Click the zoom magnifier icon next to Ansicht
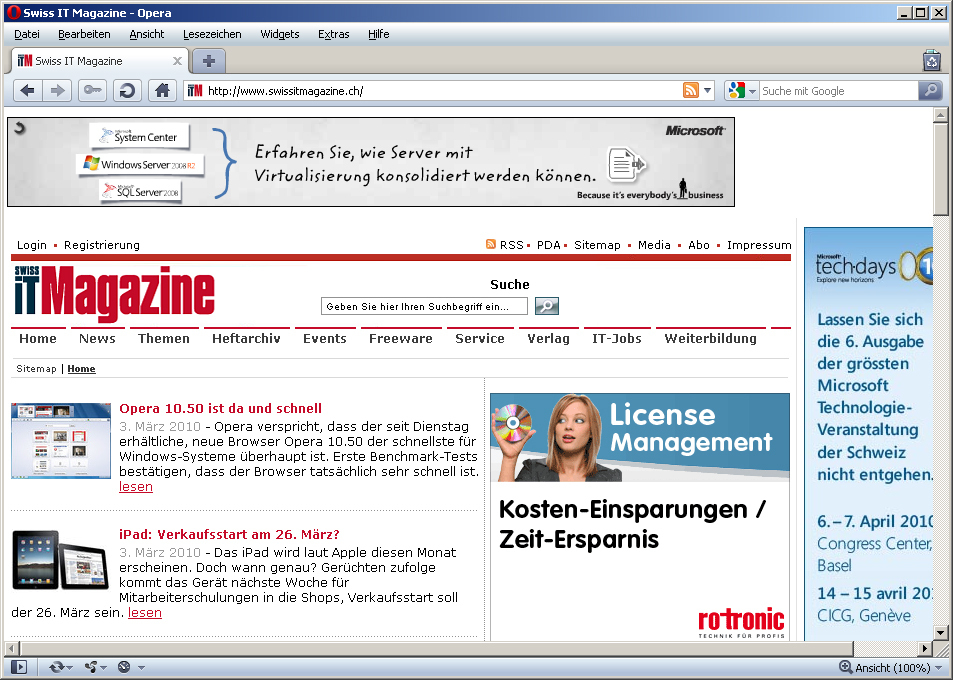 (845, 667)
